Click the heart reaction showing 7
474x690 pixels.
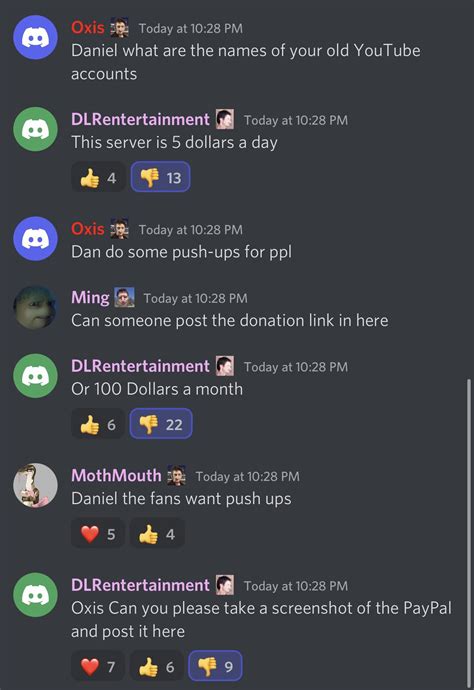pyautogui.click(x=98, y=666)
